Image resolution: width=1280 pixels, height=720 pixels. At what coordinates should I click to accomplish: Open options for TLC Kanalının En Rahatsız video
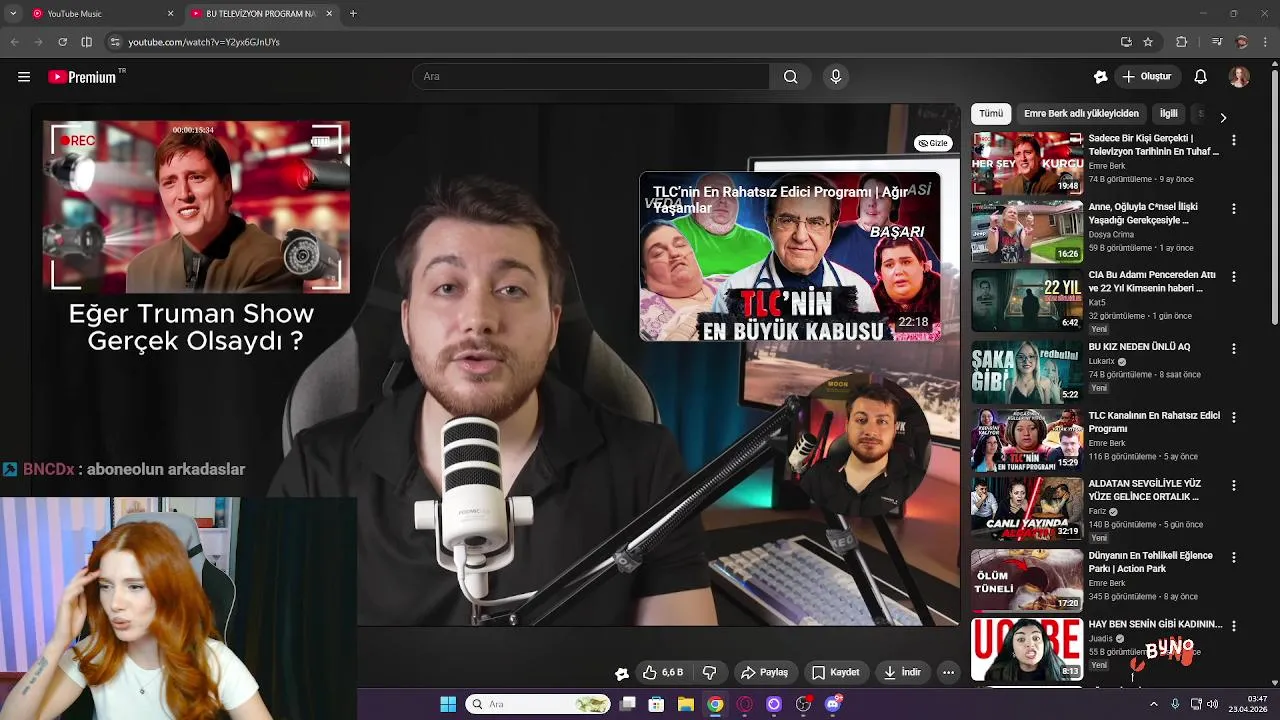point(1233,417)
